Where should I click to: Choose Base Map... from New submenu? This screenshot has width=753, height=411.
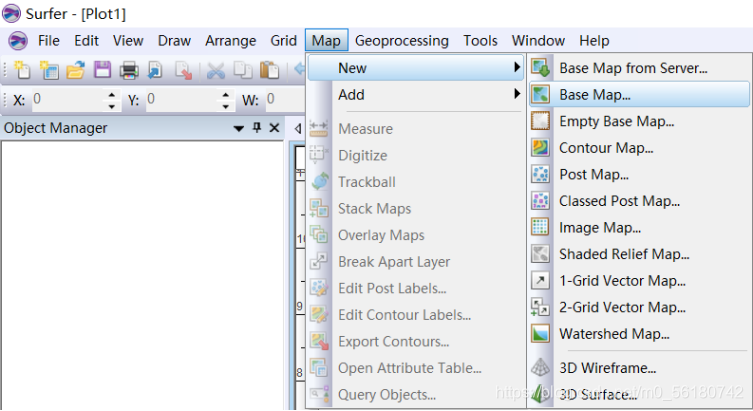point(639,95)
